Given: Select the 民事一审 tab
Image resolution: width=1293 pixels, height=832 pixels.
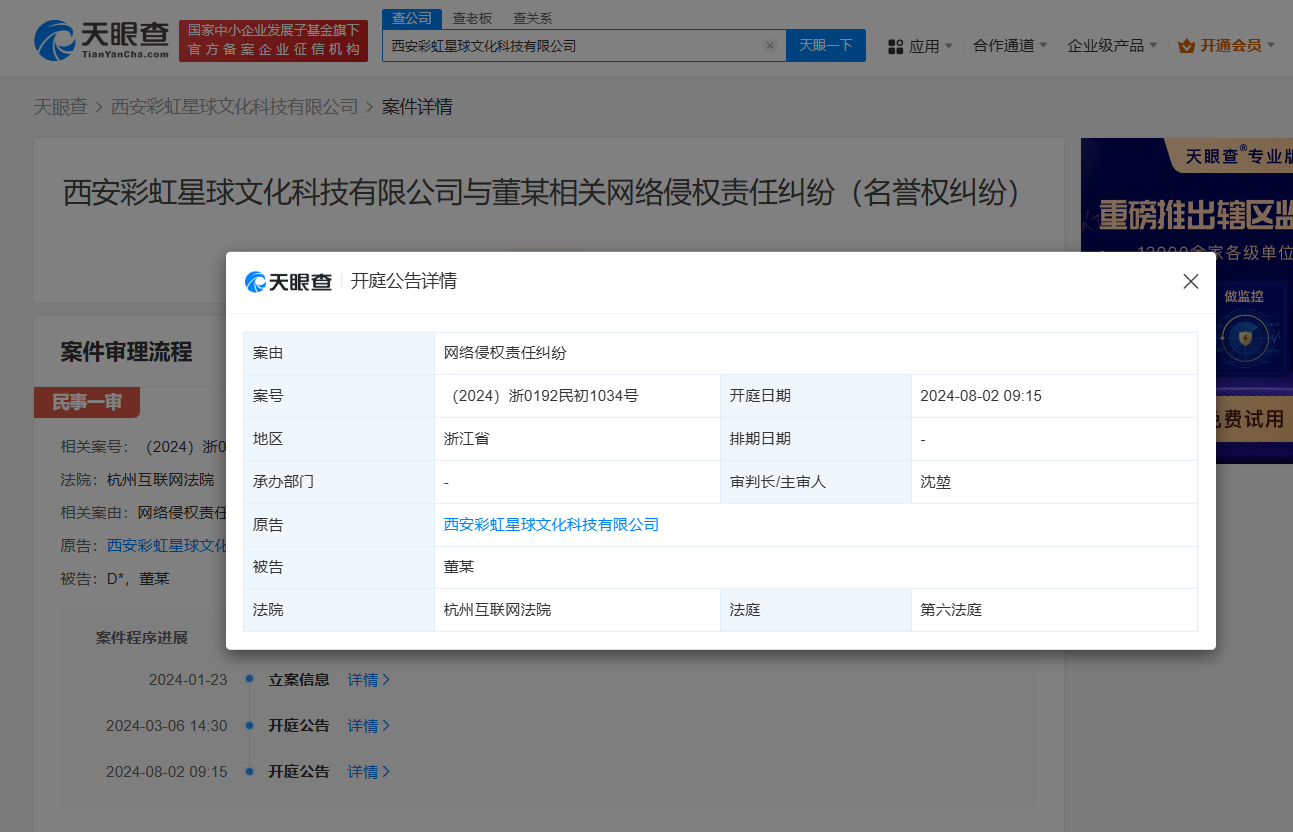Looking at the screenshot, I should [x=86, y=402].
